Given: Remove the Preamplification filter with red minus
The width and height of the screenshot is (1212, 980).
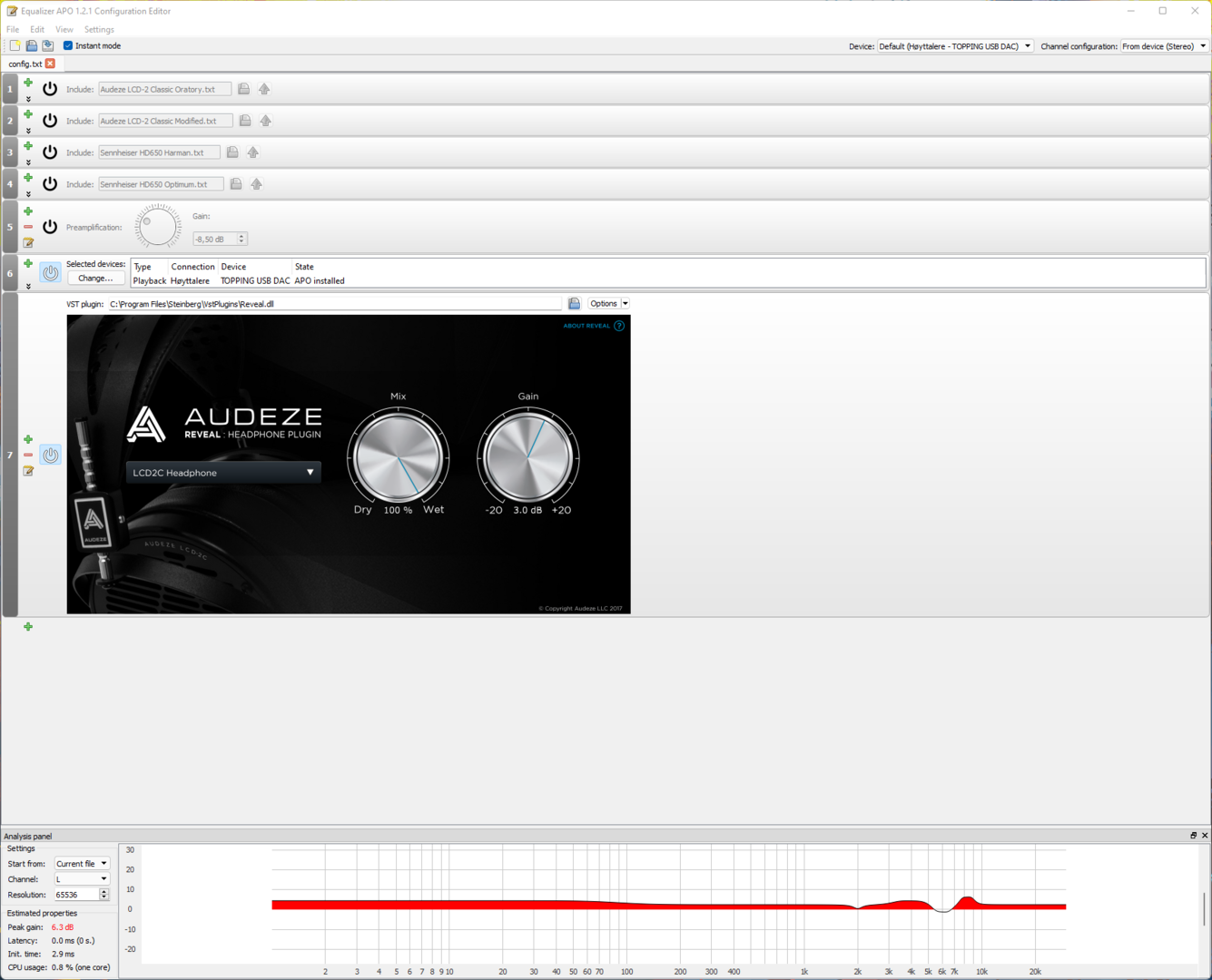Looking at the screenshot, I should click(x=28, y=227).
